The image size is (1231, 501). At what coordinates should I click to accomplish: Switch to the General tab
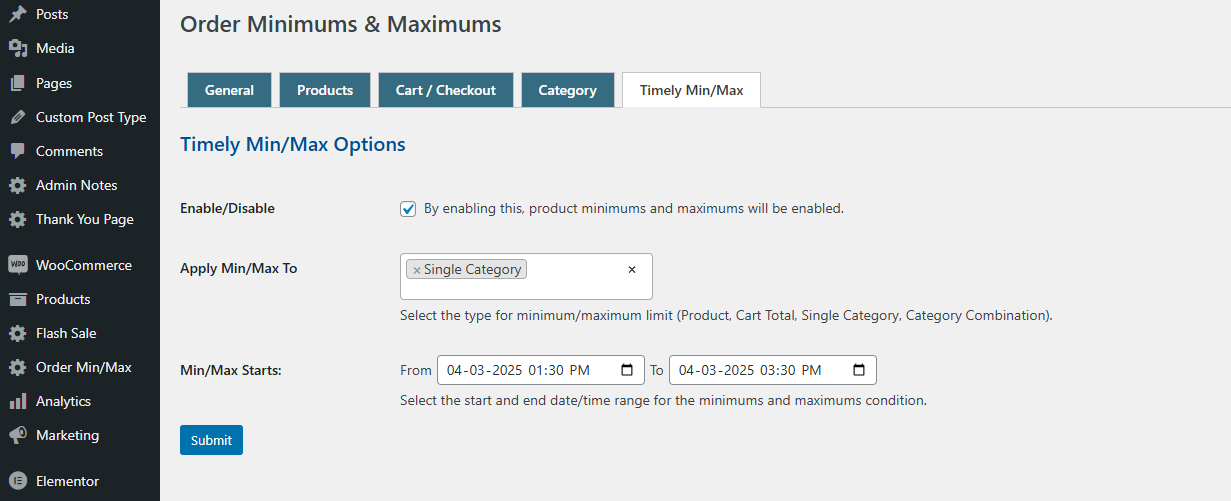[x=229, y=90]
